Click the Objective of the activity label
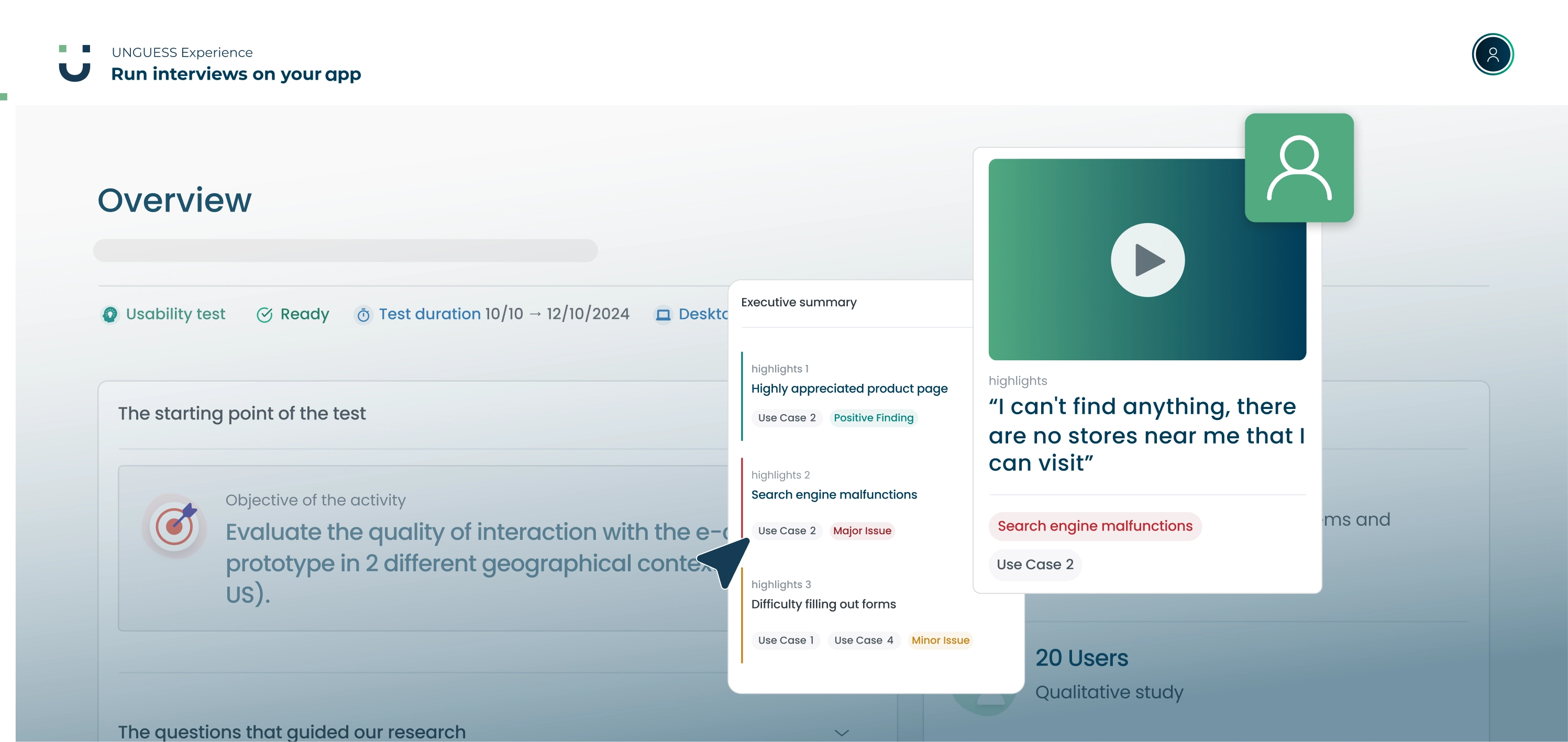 pyautogui.click(x=315, y=500)
